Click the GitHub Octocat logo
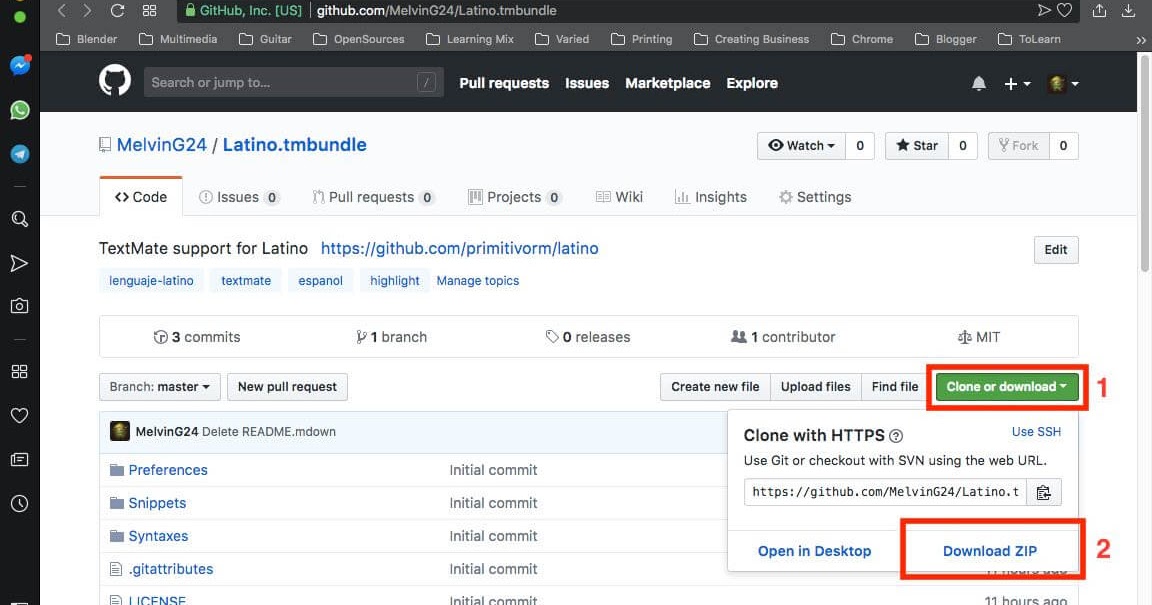The height and width of the screenshot is (605, 1152). click(x=115, y=81)
